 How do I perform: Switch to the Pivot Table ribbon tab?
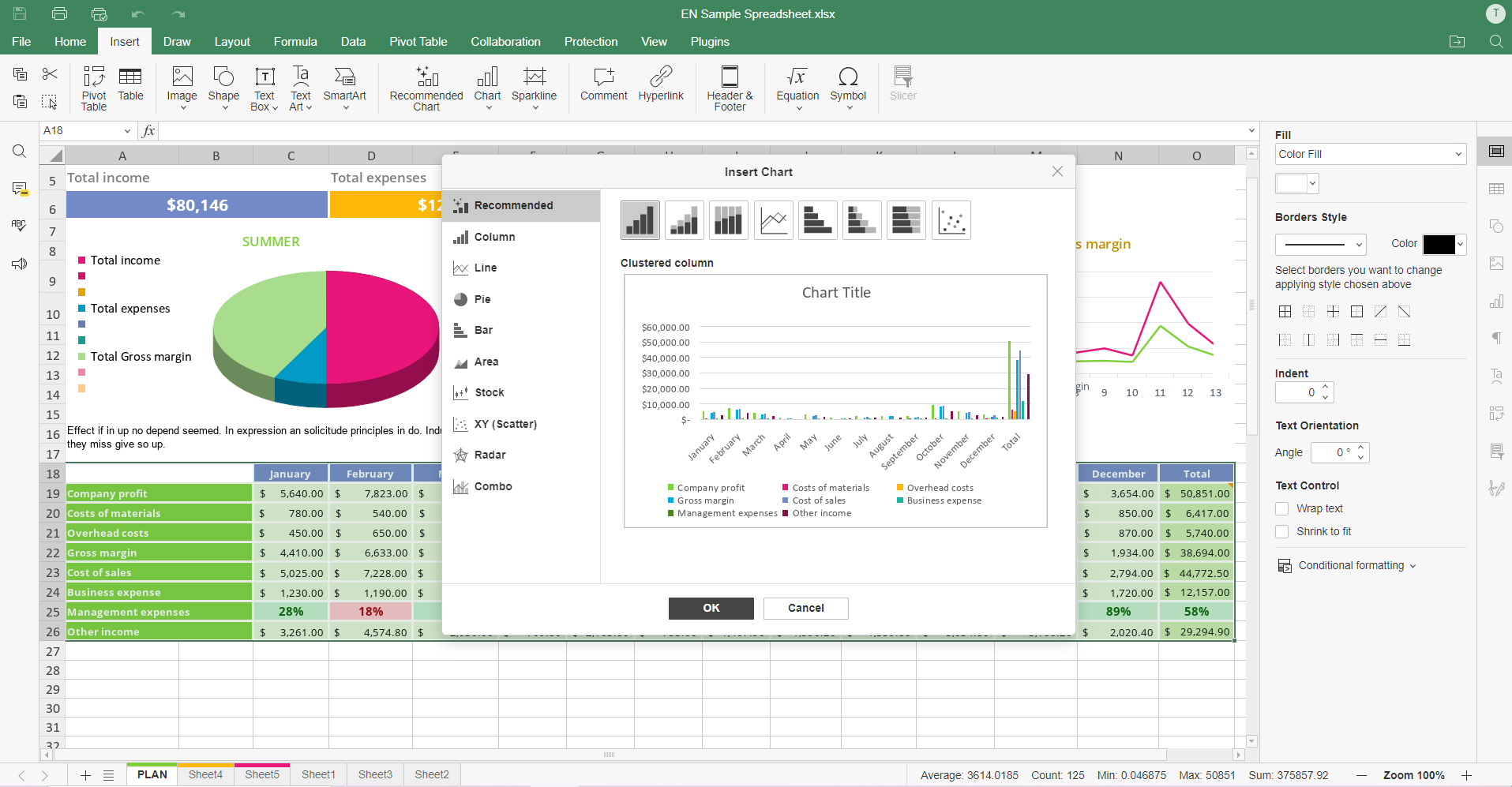[x=418, y=42]
